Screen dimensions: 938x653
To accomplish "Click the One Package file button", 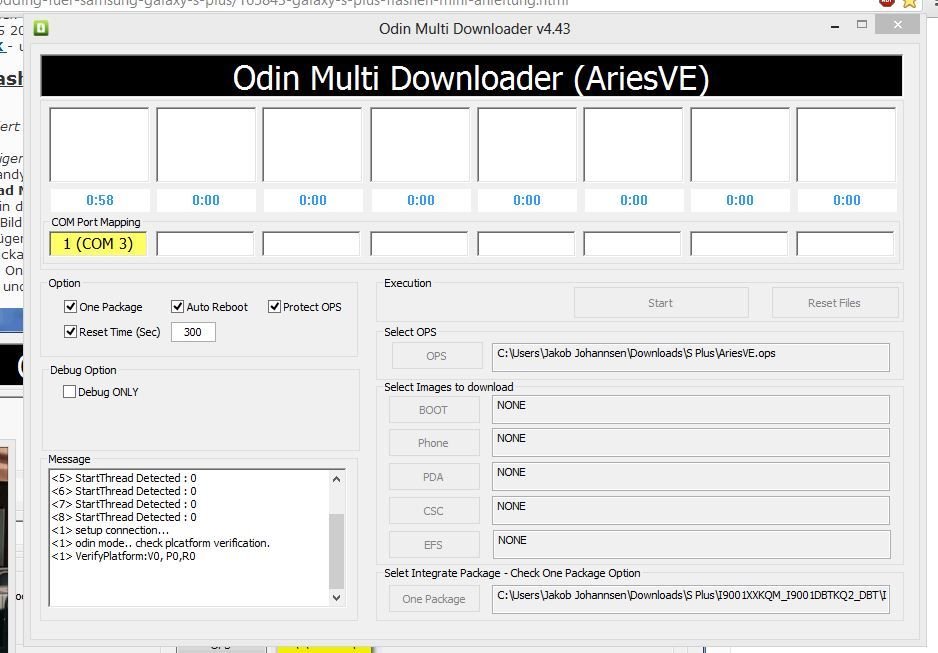I will click(x=434, y=599).
